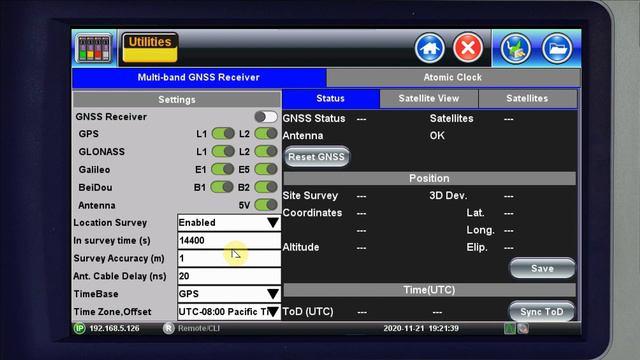Screen dimensions: 640x360
Task: Edit the Survey Accuracy field
Action: (x=229, y=258)
